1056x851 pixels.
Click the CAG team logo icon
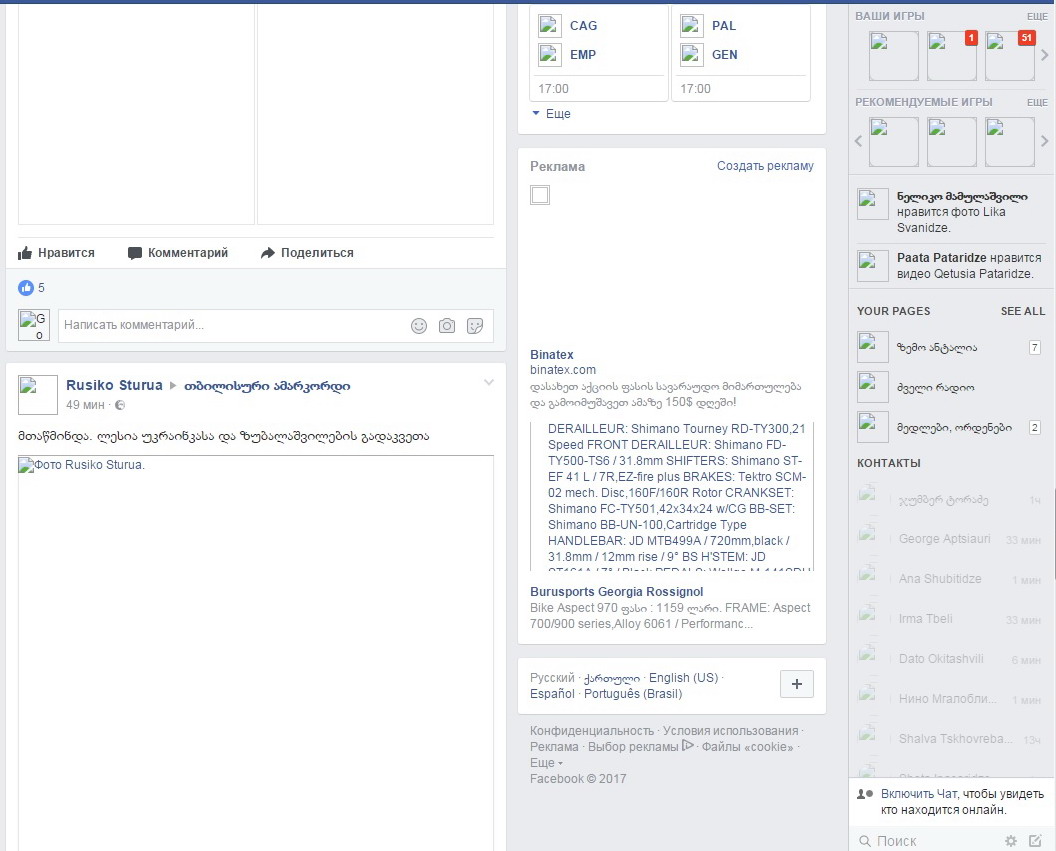(x=550, y=26)
